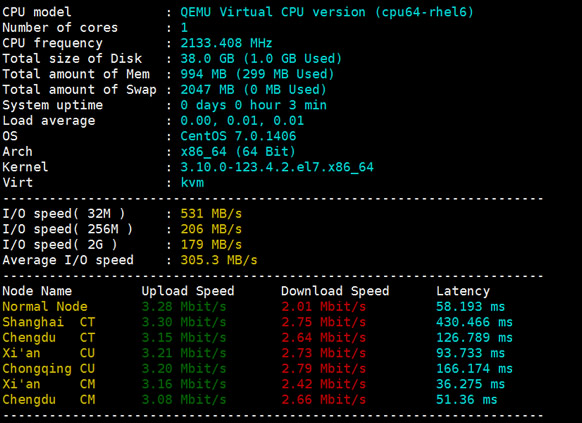The width and height of the screenshot is (582, 423).
Task: Click the Shanghai CT node name
Action: [x=49, y=322]
